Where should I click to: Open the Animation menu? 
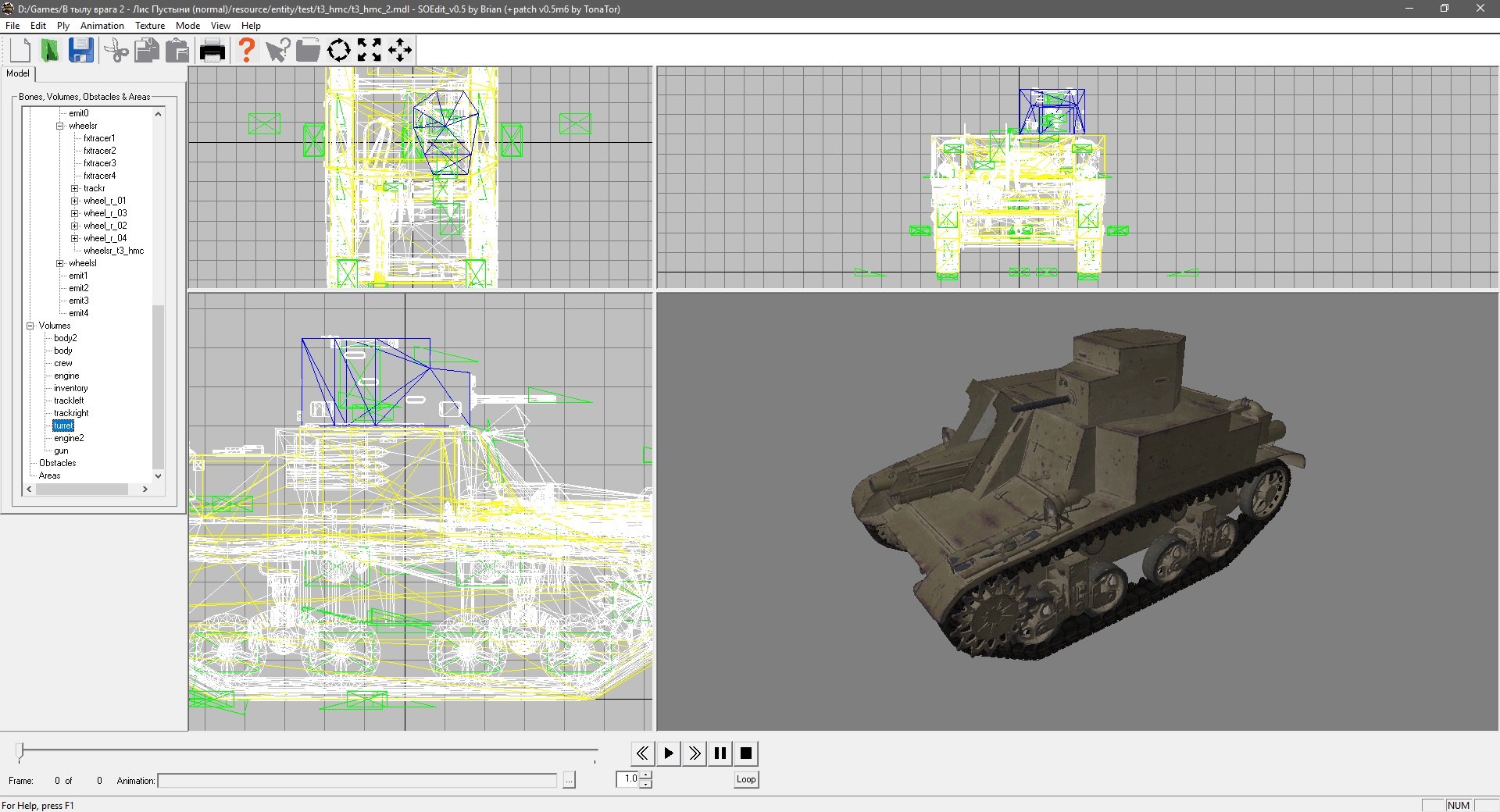pyautogui.click(x=102, y=26)
